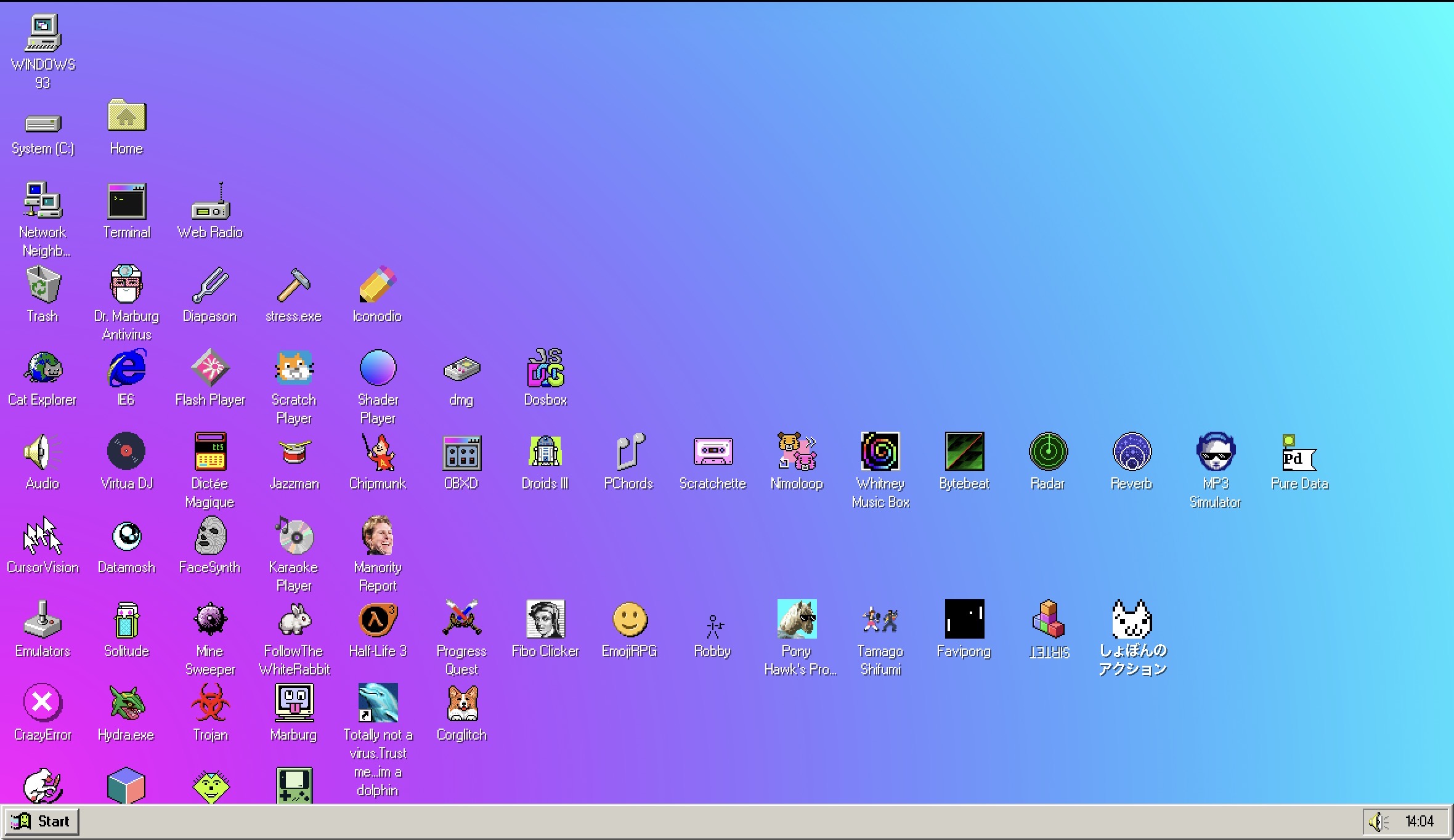This screenshot has width=1454, height=840.
Task: Open the Pure Data icon
Action: click(x=1299, y=453)
